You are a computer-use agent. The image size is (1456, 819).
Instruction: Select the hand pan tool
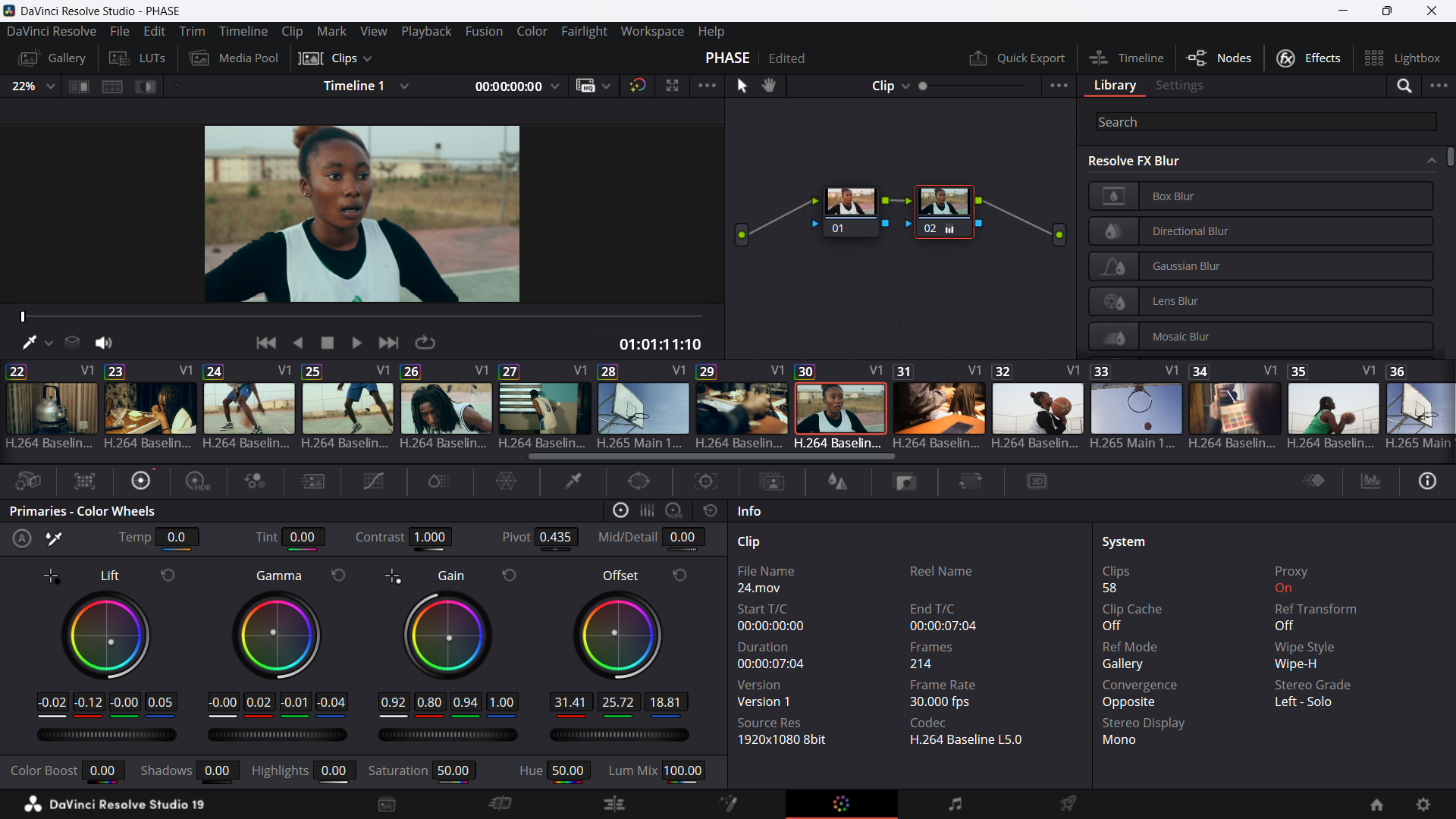tap(769, 86)
